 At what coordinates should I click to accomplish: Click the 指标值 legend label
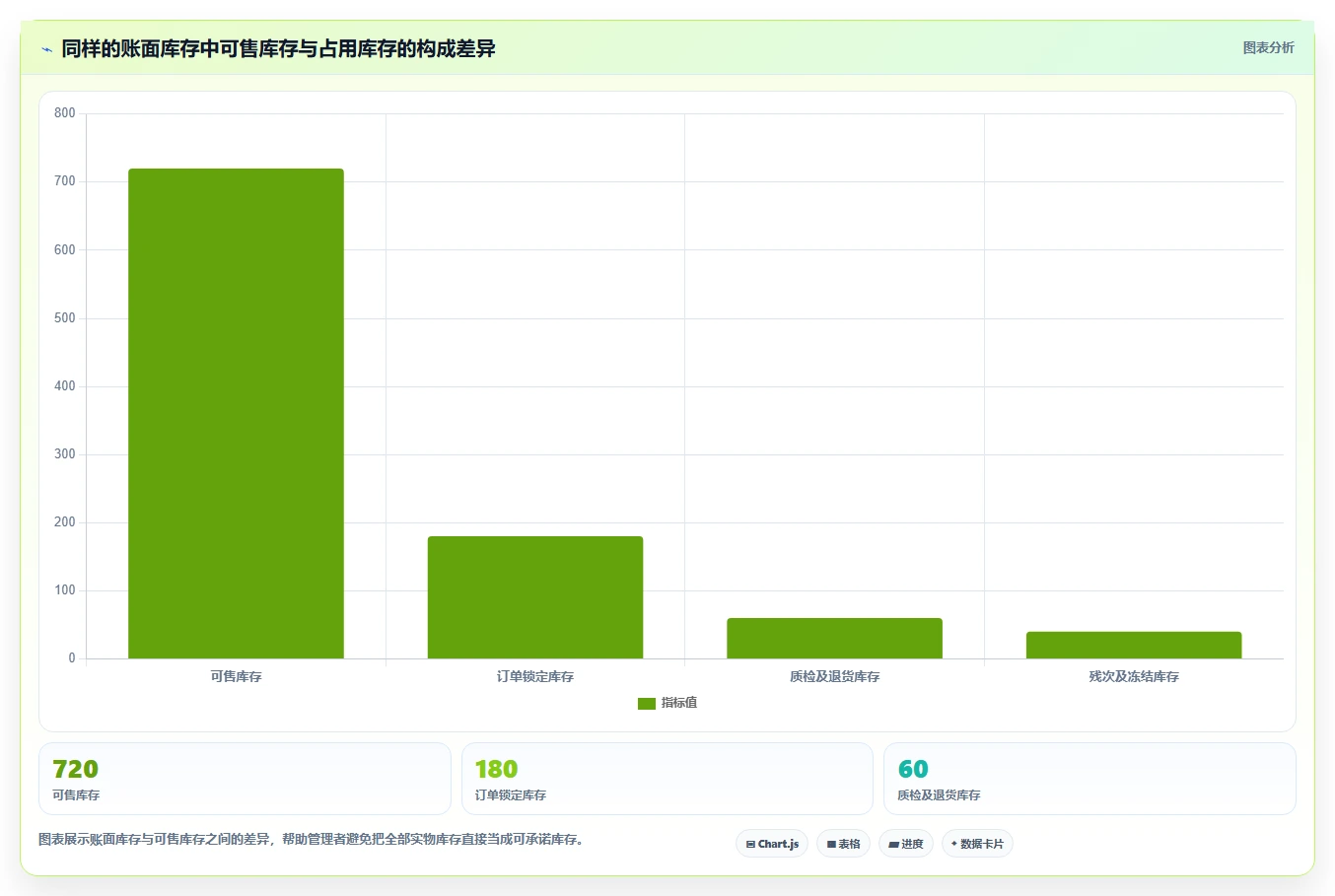[x=679, y=703]
